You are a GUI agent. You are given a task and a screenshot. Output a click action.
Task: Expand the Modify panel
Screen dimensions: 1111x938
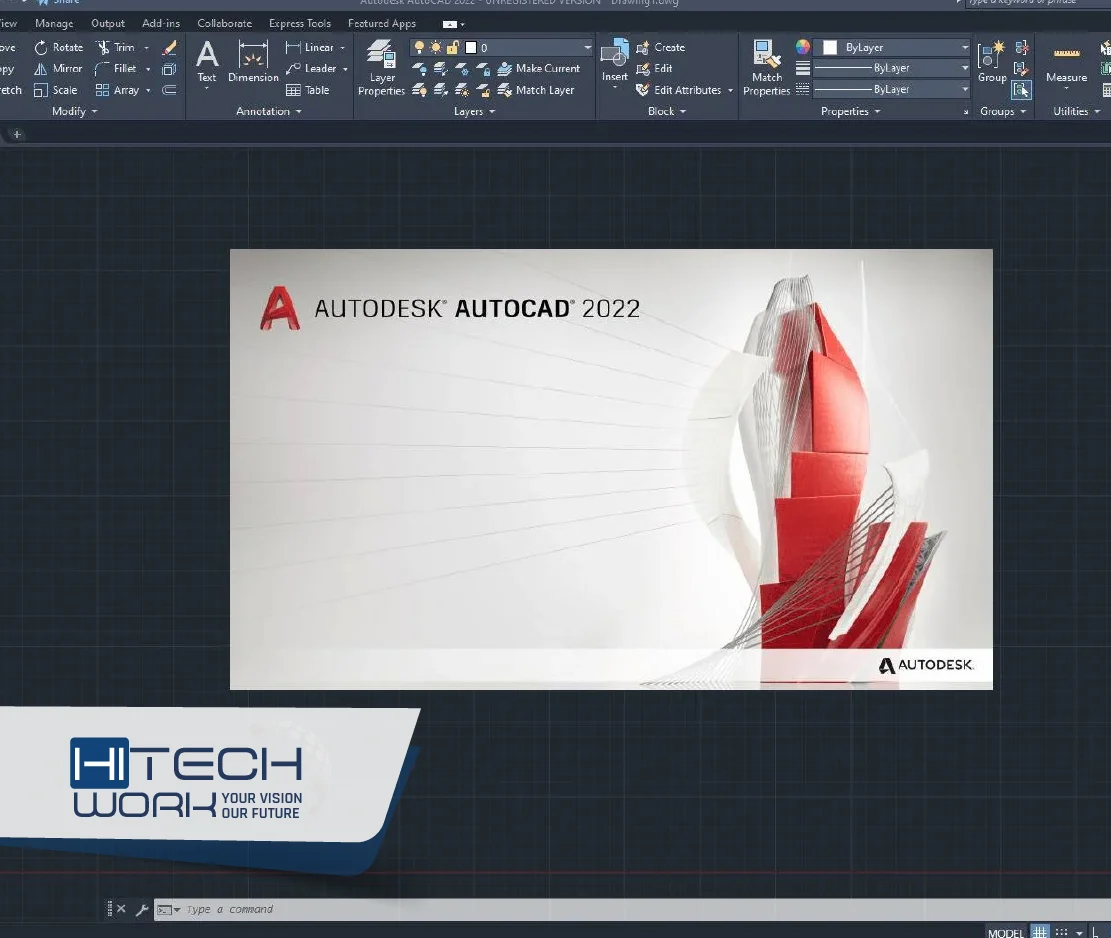[x=74, y=111]
